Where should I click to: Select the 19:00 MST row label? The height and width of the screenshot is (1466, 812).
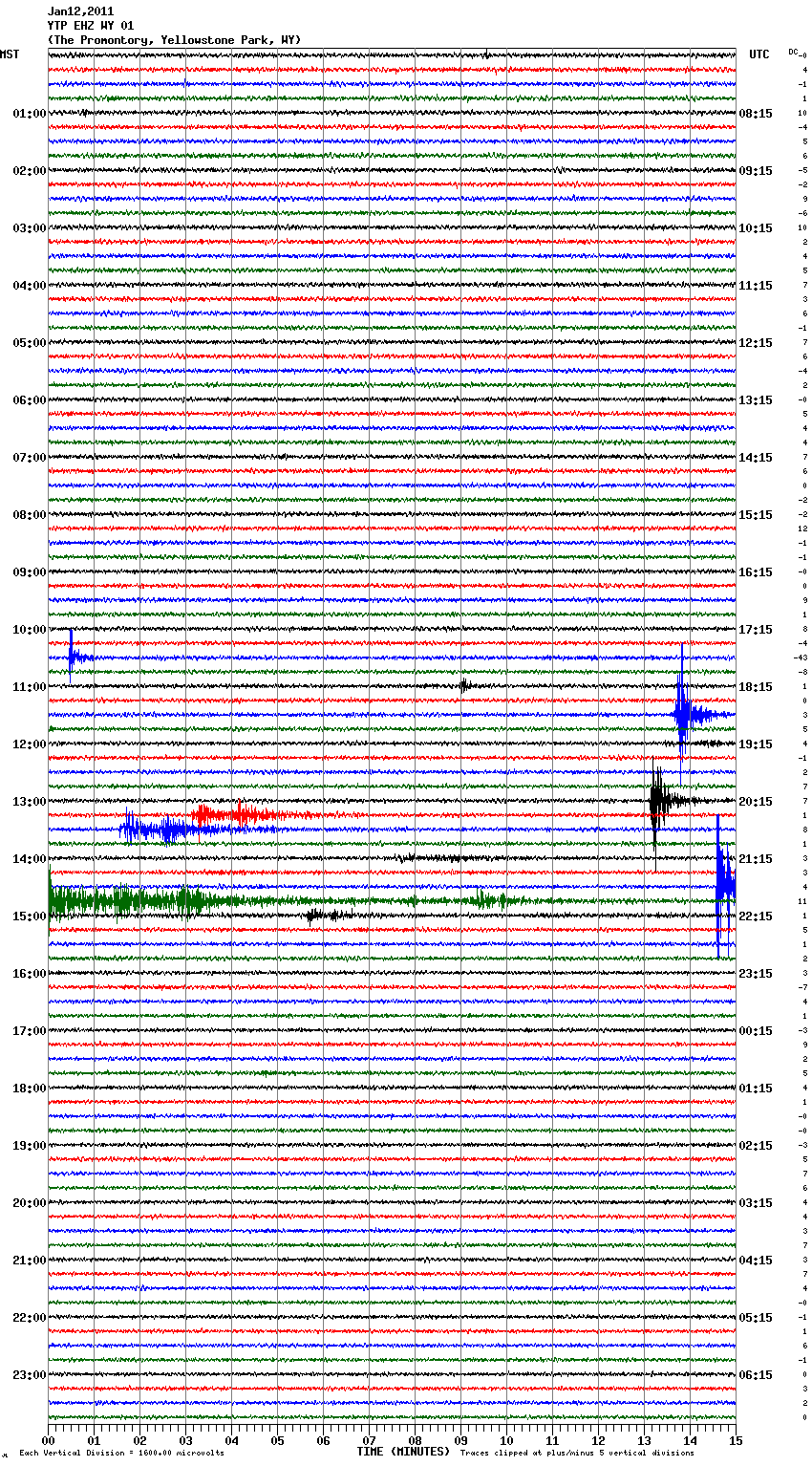click(x=29, y=1146)
